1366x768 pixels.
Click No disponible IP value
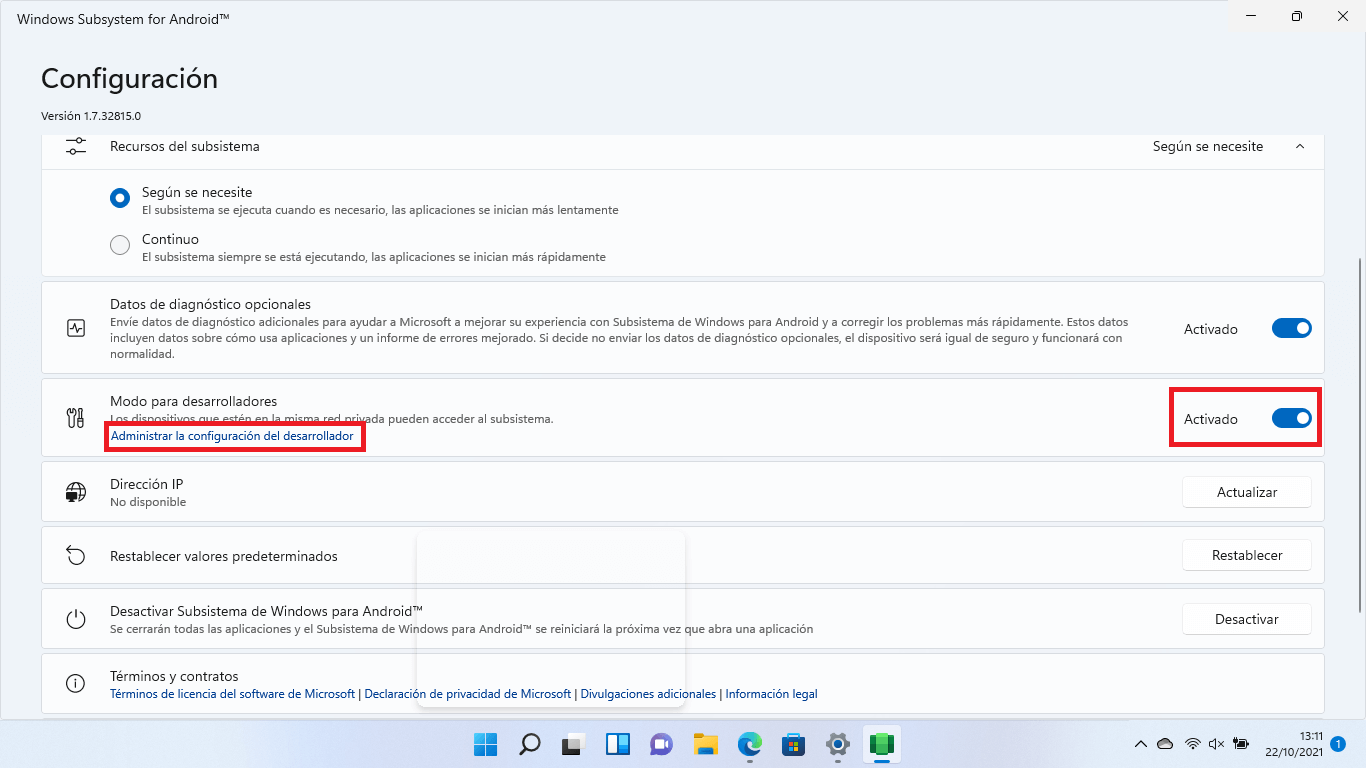pyautogui.click(x=148, y=502)
